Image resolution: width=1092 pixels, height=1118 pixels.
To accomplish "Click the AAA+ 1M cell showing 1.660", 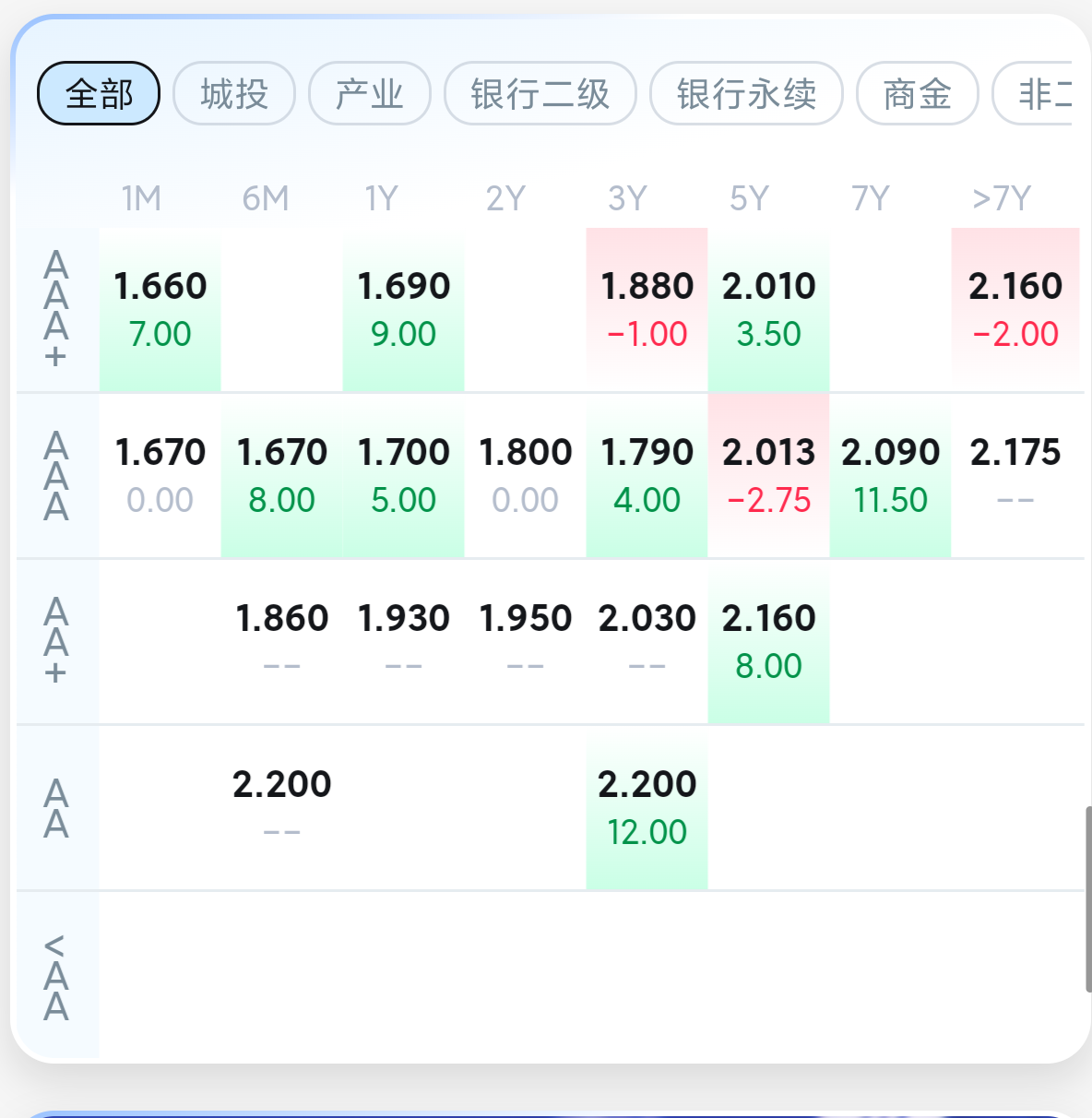I will [x=160, y=310].
